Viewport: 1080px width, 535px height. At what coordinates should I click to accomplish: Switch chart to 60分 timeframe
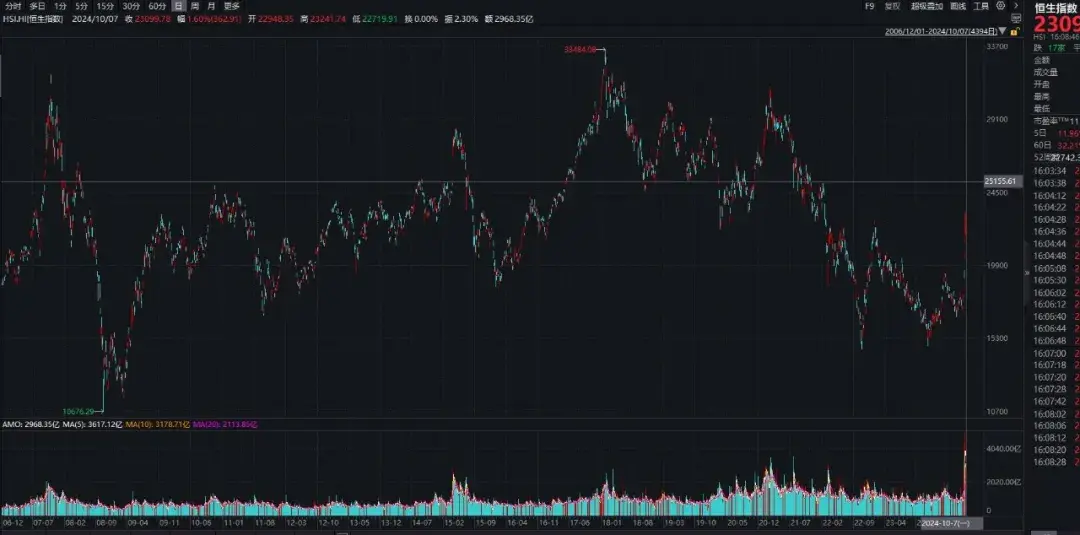point(157,6)
